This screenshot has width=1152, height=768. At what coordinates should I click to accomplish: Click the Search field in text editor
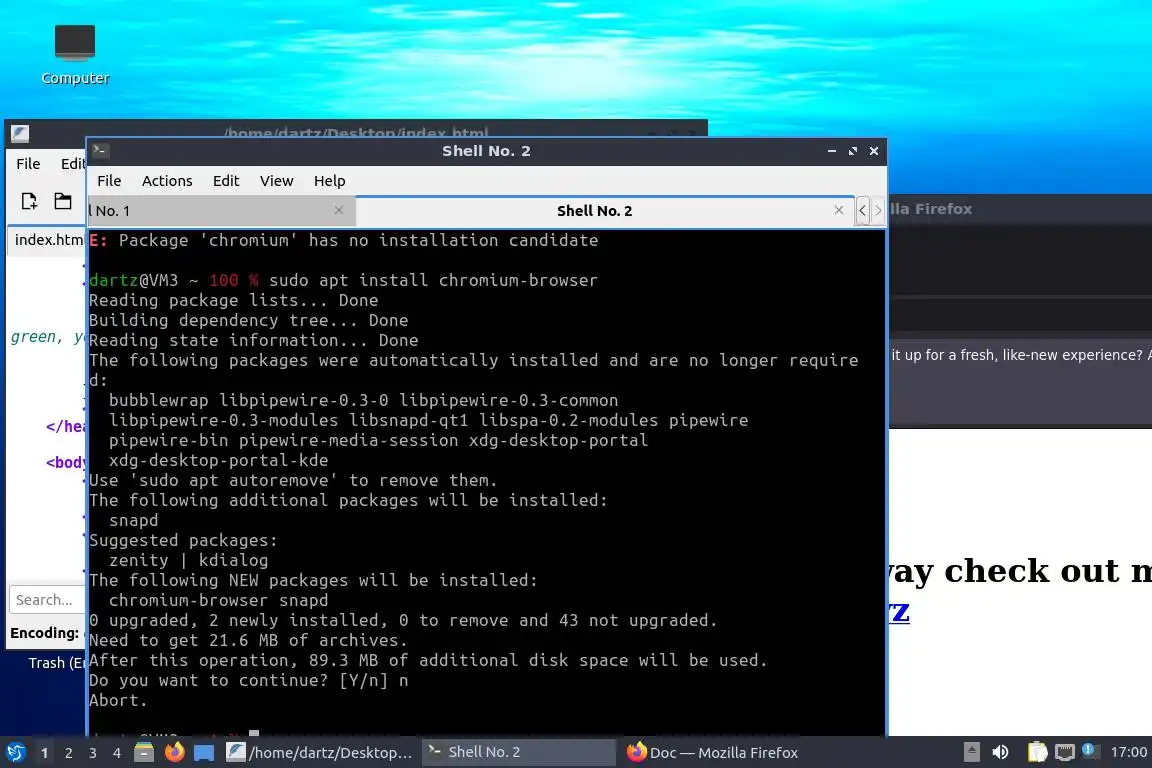point(48,600)
